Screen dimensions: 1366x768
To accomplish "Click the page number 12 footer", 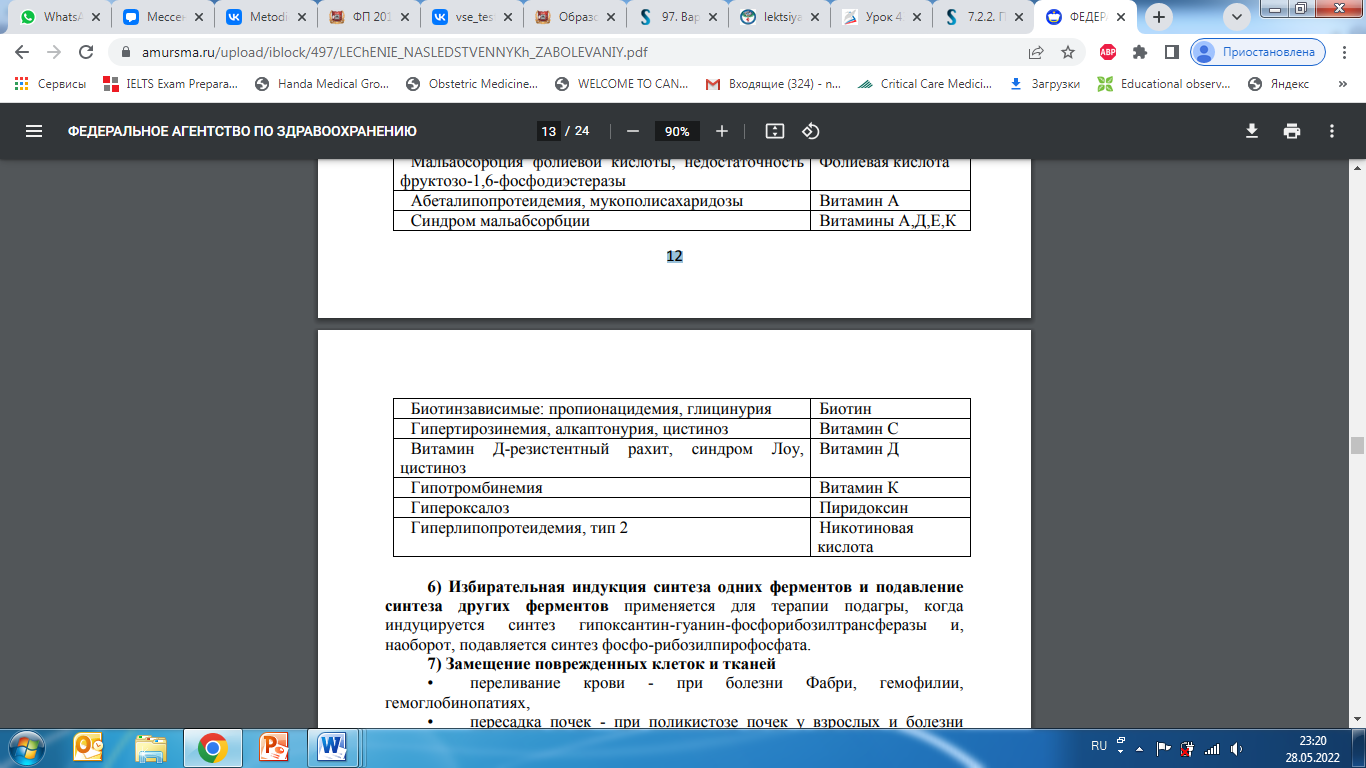I will (x=674, y=256).
